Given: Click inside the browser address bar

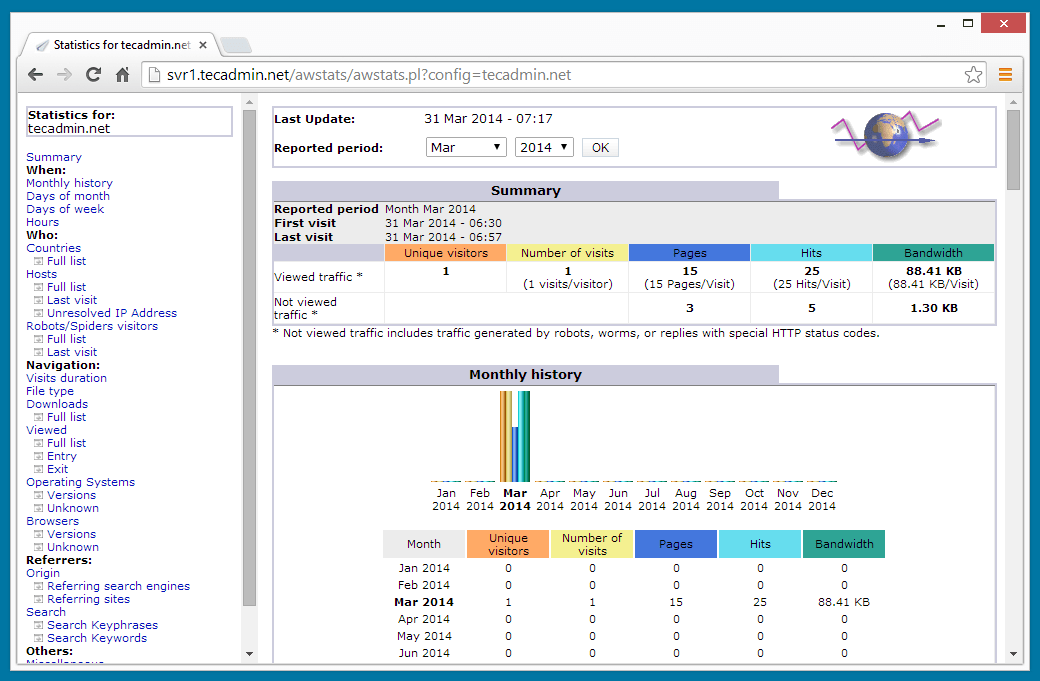Looking at the screenshot, I should click(x=400, y=74).
